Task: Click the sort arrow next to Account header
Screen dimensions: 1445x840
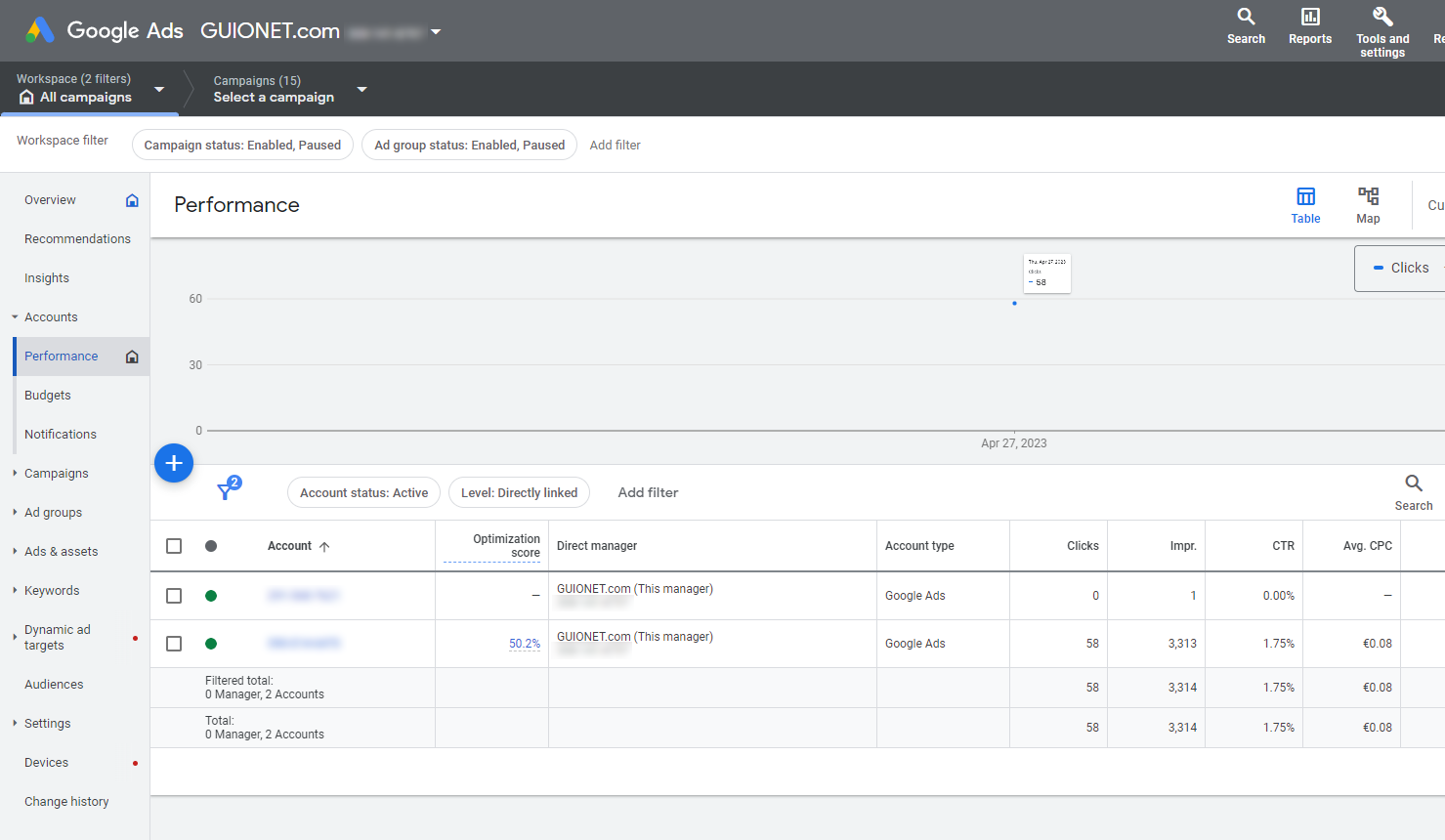Action: click(324, 547)
